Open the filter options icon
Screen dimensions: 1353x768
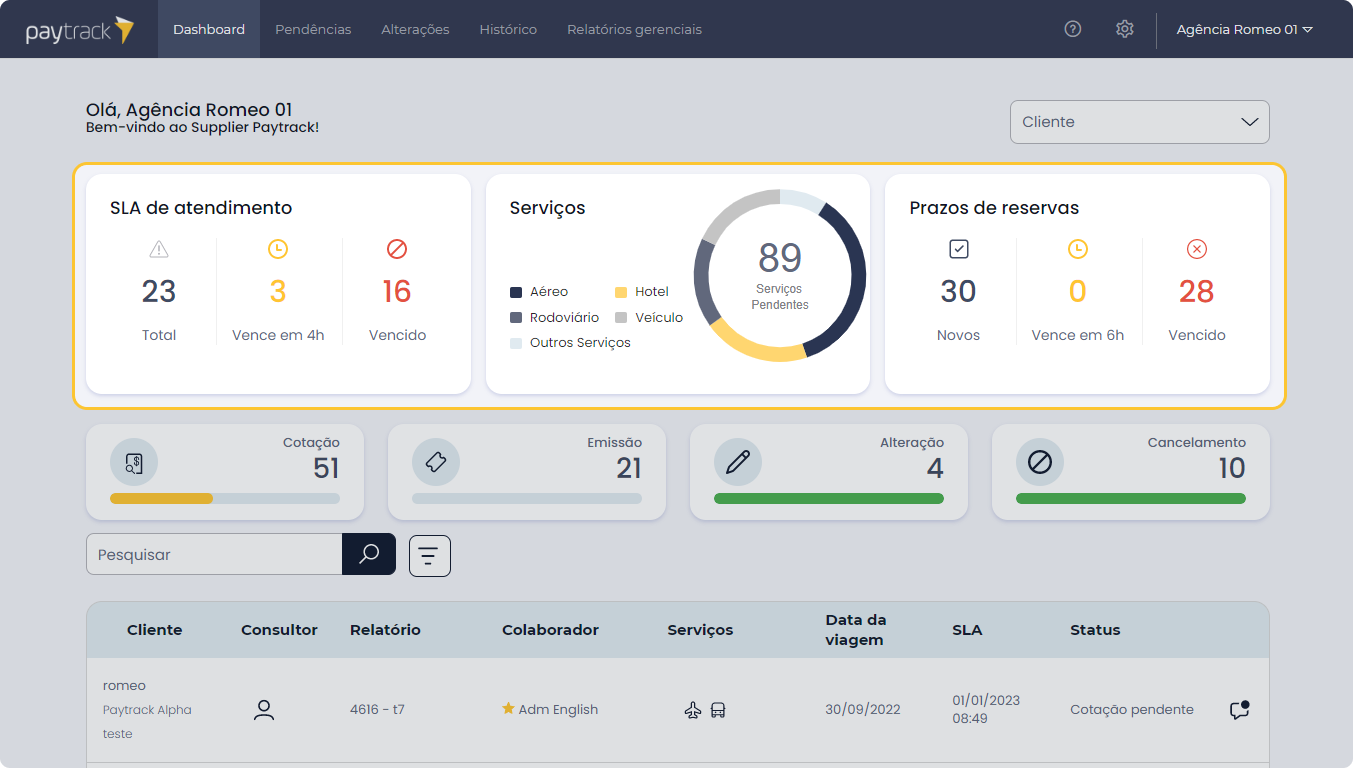click(x=430, y=556)
